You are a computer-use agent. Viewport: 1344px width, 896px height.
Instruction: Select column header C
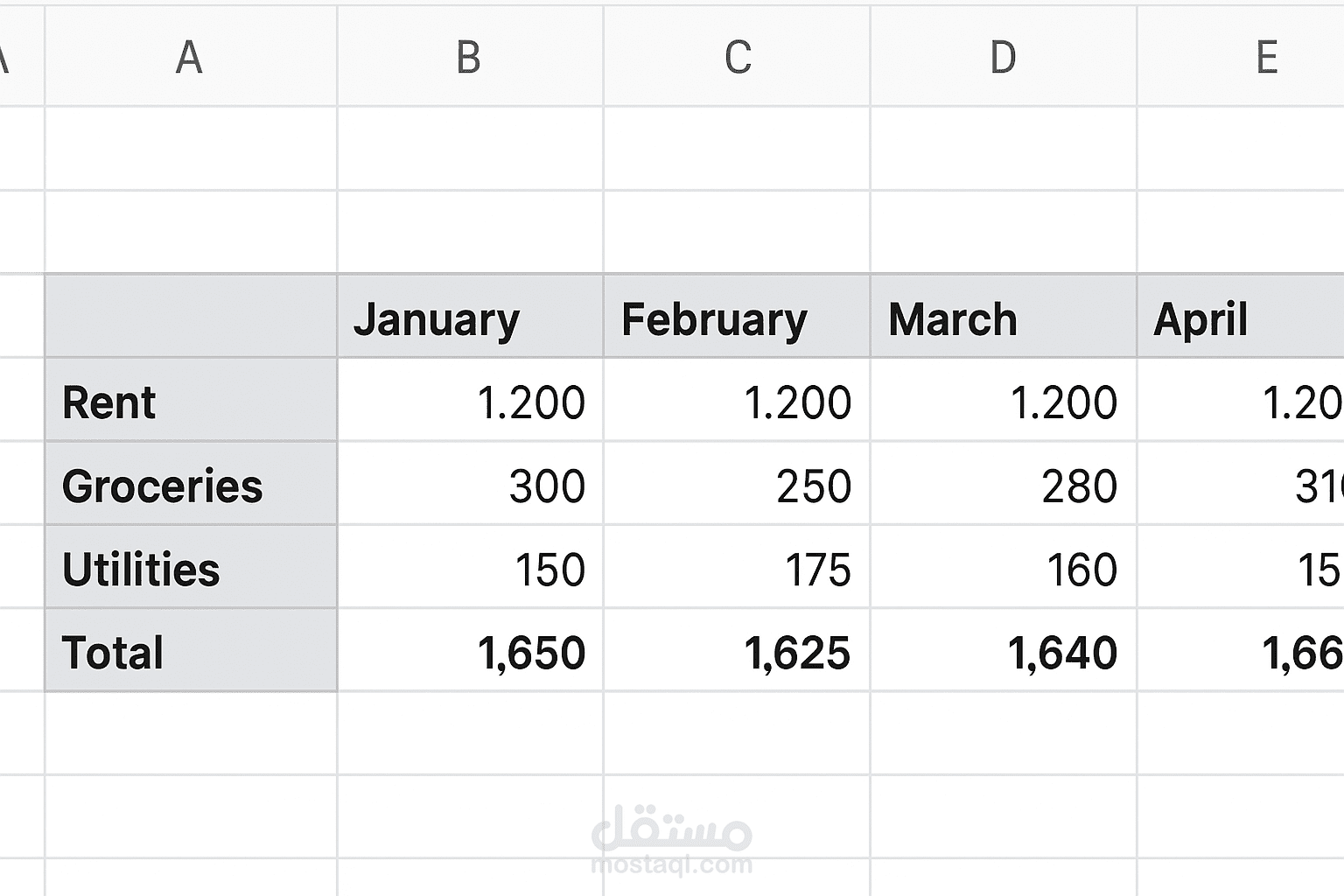[737, 57]
